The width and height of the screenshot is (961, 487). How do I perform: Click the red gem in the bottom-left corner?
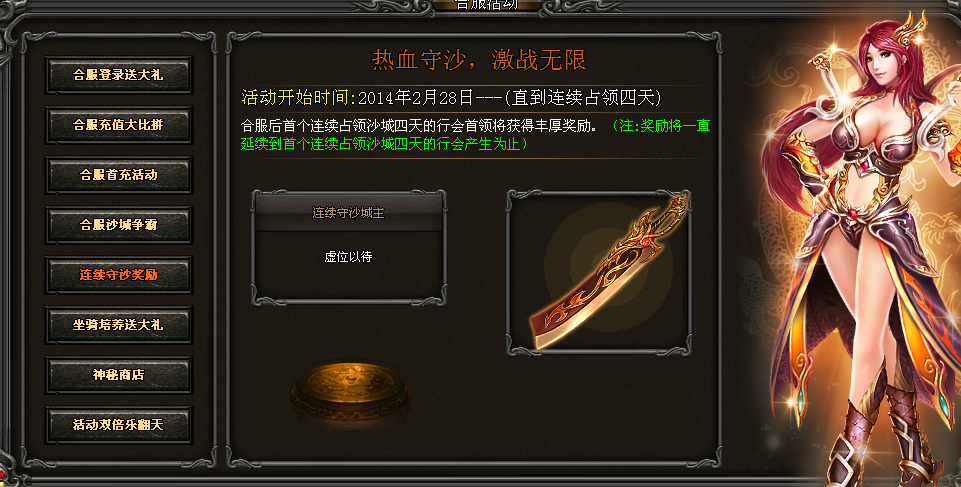[x=3, y=473]
